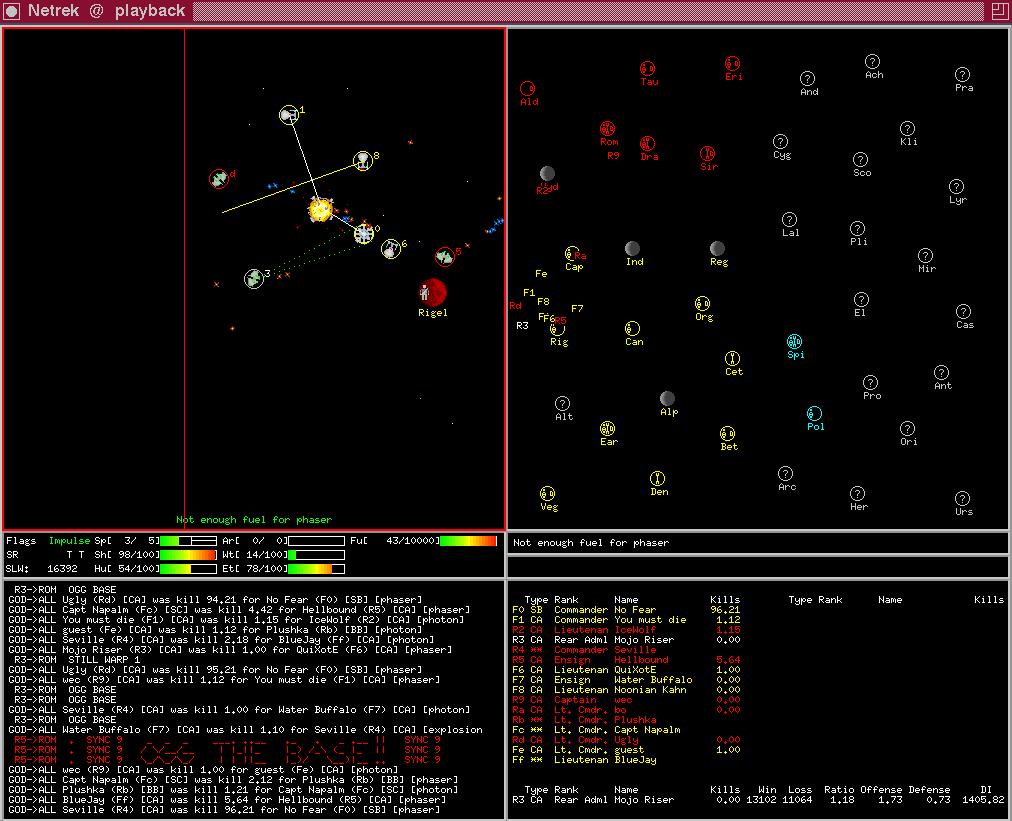Click cyan planet Spi on galactic map
The height and width of the screenshot is (821, 1012).
[794, 341]
